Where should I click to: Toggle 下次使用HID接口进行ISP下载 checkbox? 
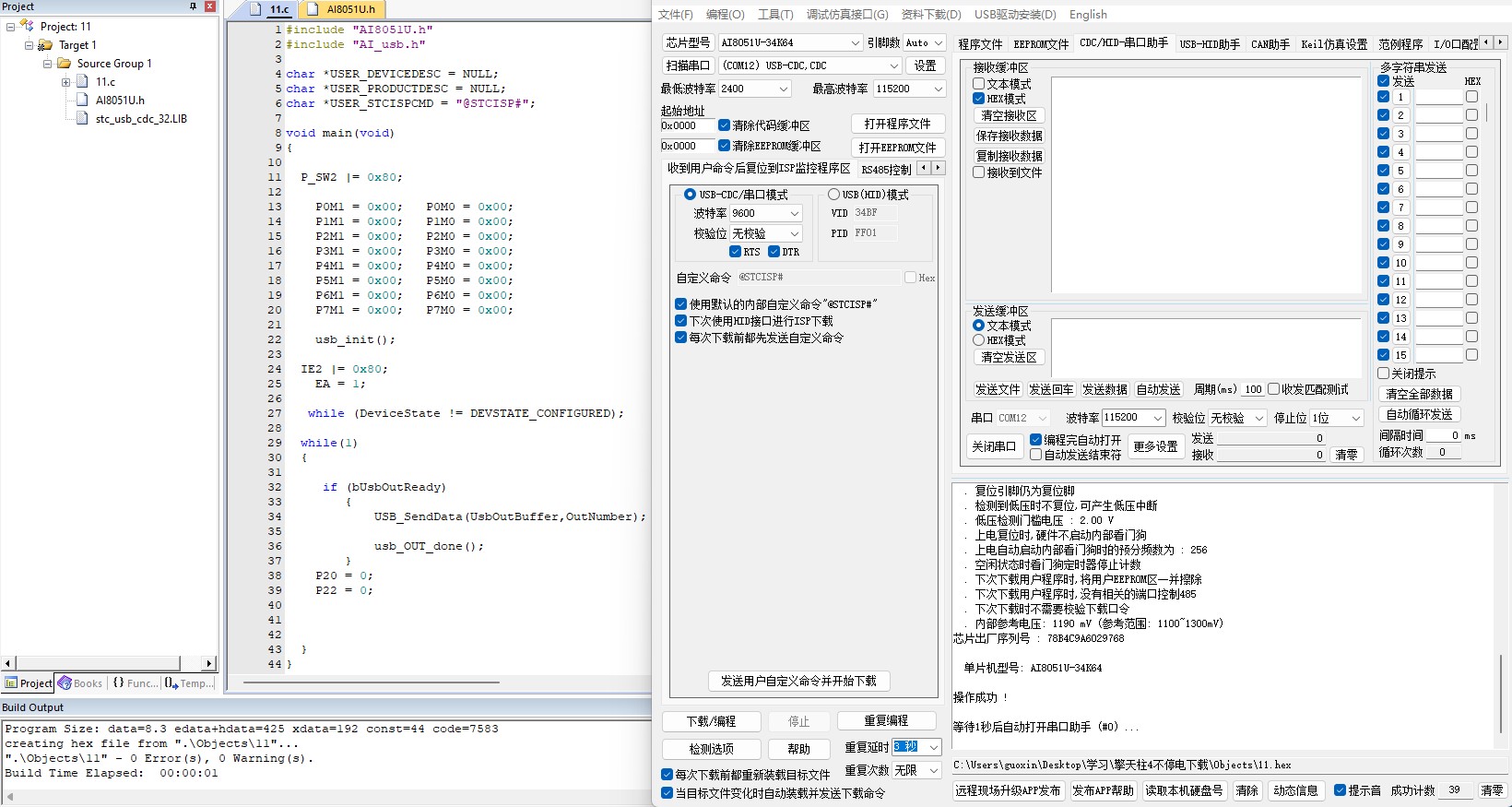pyautogui.click(x=680, y=321)
